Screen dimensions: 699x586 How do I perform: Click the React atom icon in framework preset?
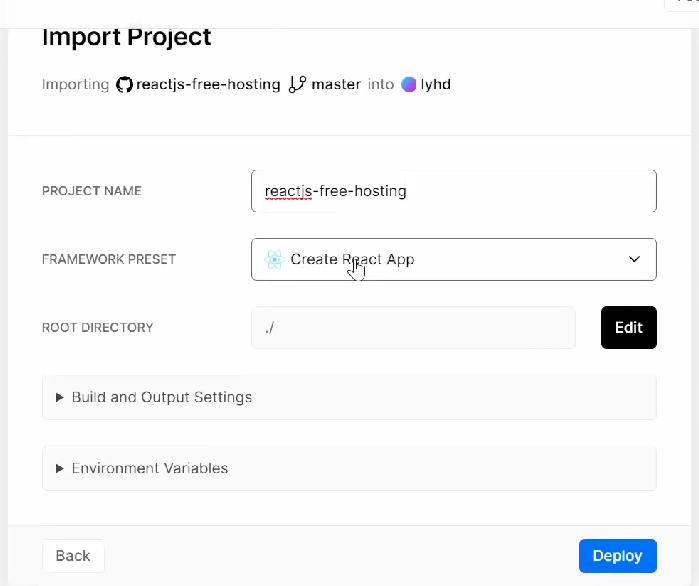click(x=274, y=259)
